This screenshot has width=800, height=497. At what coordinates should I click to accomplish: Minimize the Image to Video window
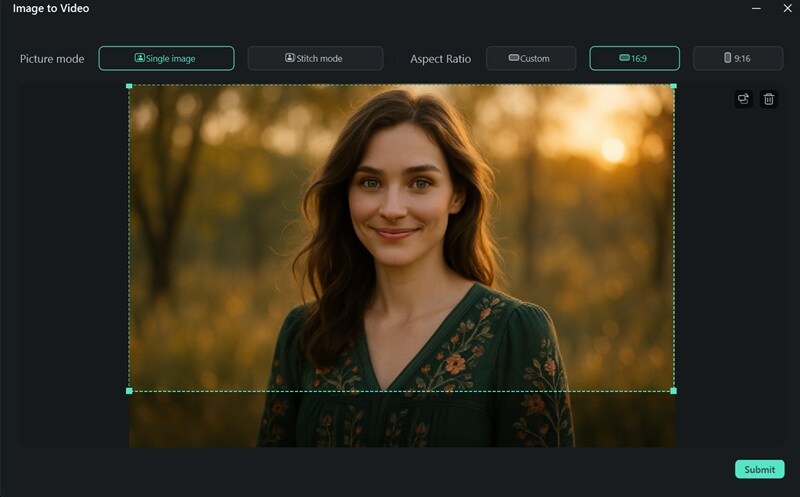757,8
